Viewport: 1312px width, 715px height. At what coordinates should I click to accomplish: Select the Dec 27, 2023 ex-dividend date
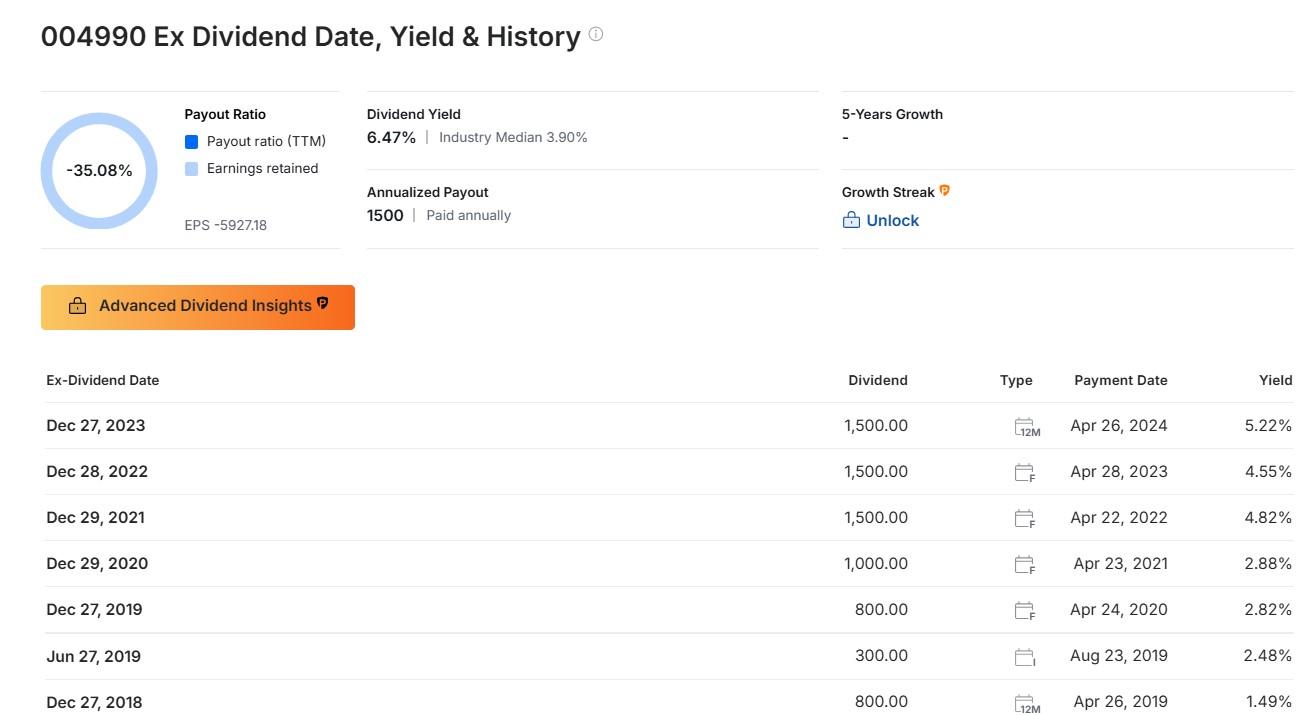pos(96,426)
